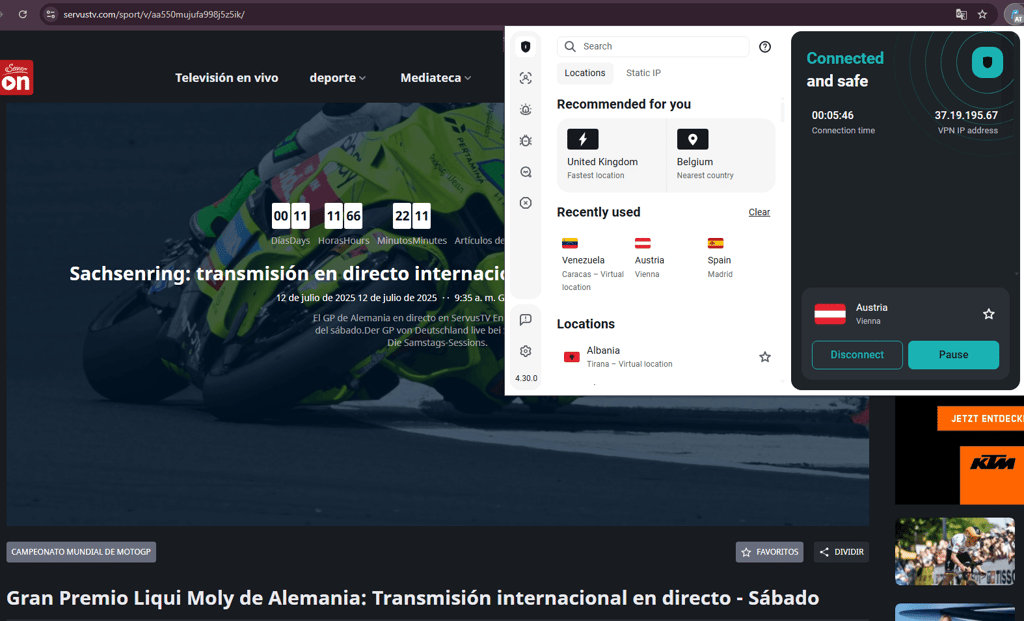Click the search magnifier in VPN search box

point(570,46)
